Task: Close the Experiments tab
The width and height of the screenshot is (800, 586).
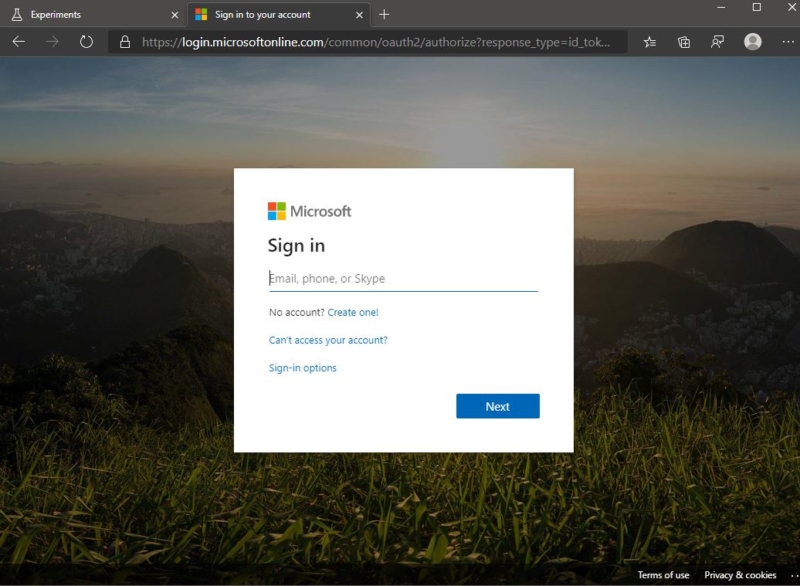Action: click(x=174, y=15)
